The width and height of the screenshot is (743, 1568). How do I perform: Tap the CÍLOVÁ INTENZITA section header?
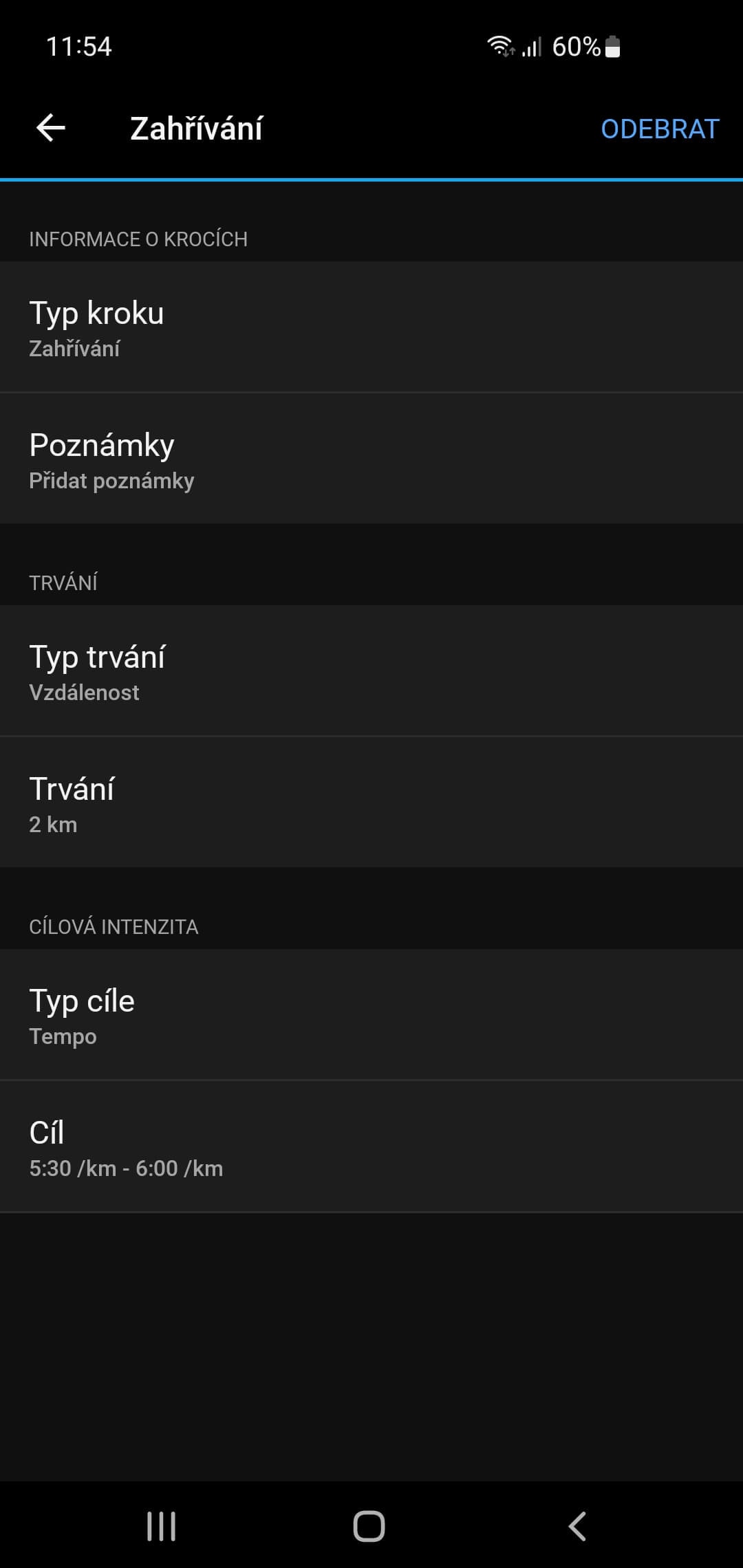pos(114,927)
